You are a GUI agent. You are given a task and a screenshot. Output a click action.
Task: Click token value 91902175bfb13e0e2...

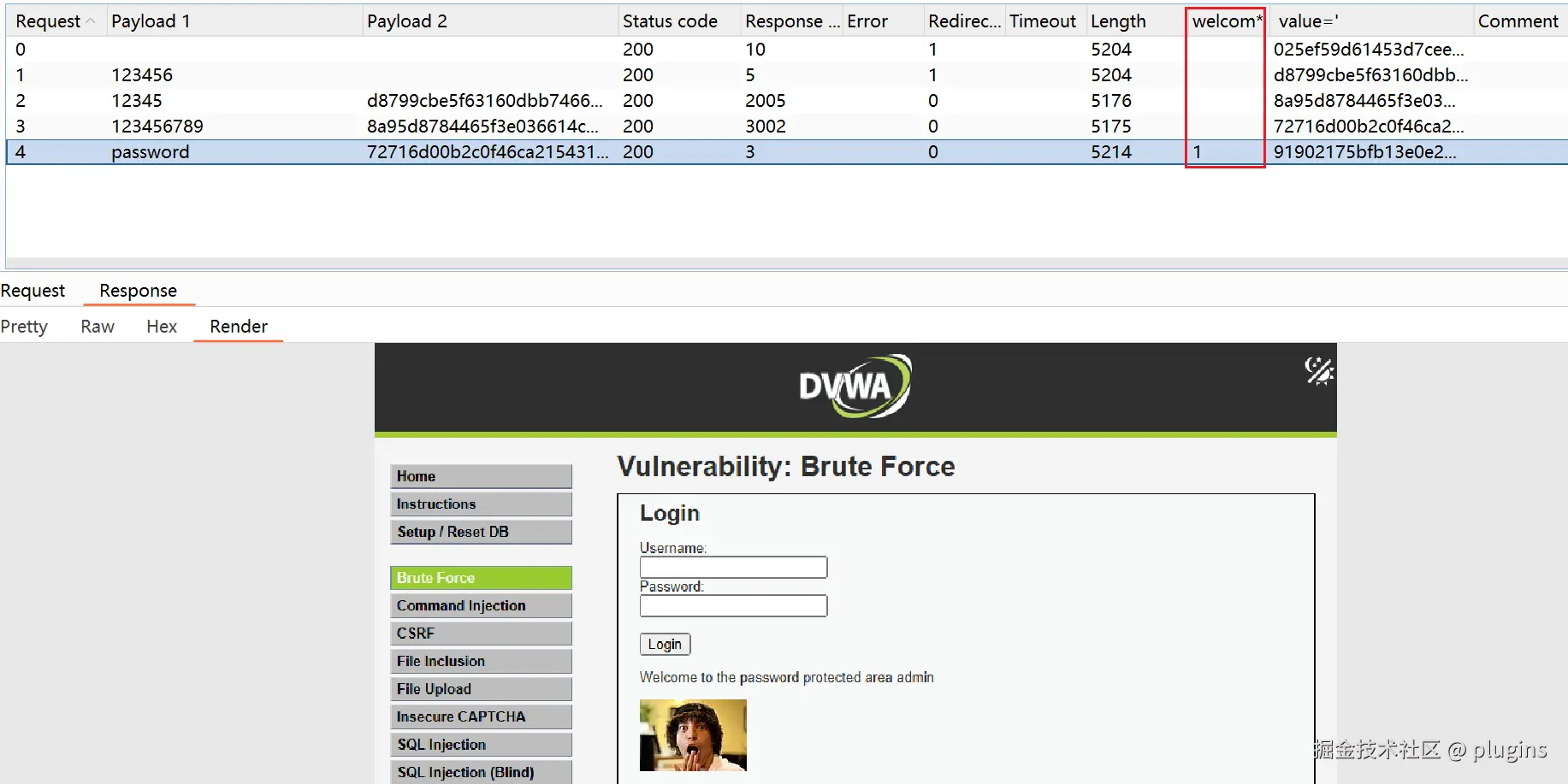(1365, 152)
